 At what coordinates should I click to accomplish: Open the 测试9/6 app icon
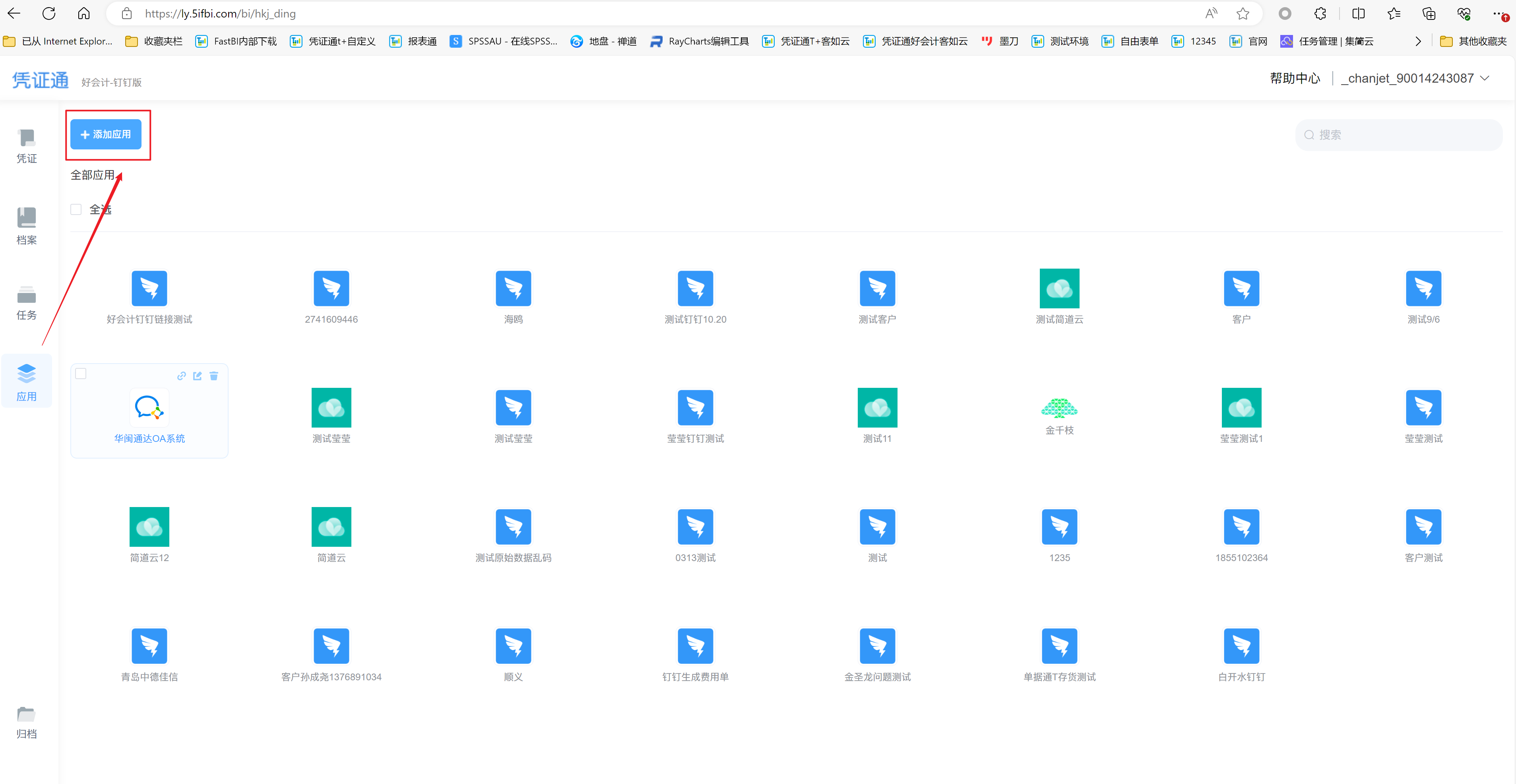click(x=1423, y=288)
